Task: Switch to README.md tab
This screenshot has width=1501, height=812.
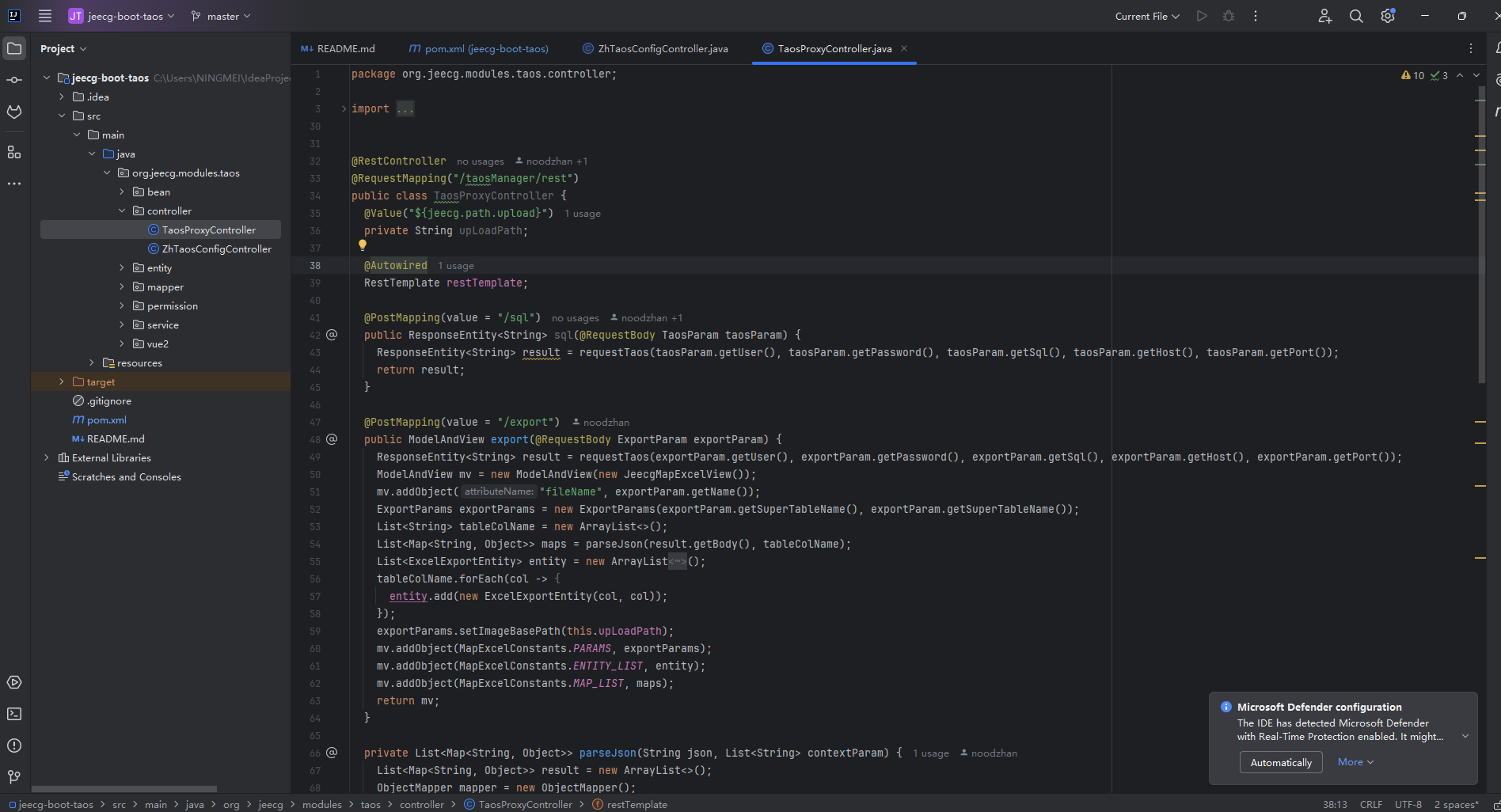Action: coord(338,48)
